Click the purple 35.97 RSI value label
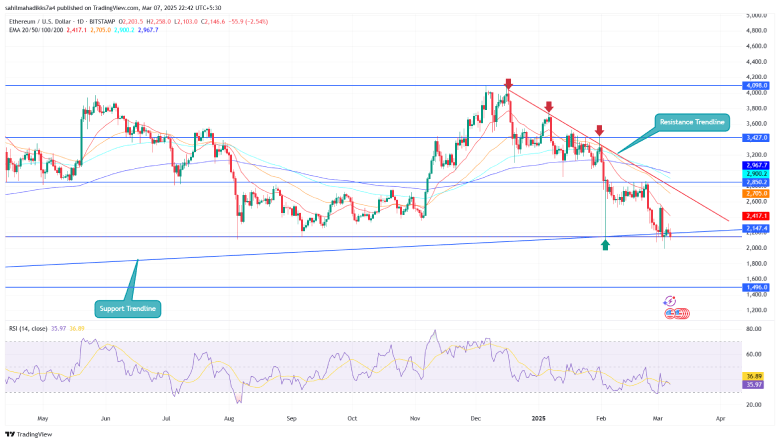Screen dimensions: 780x443 755,385
